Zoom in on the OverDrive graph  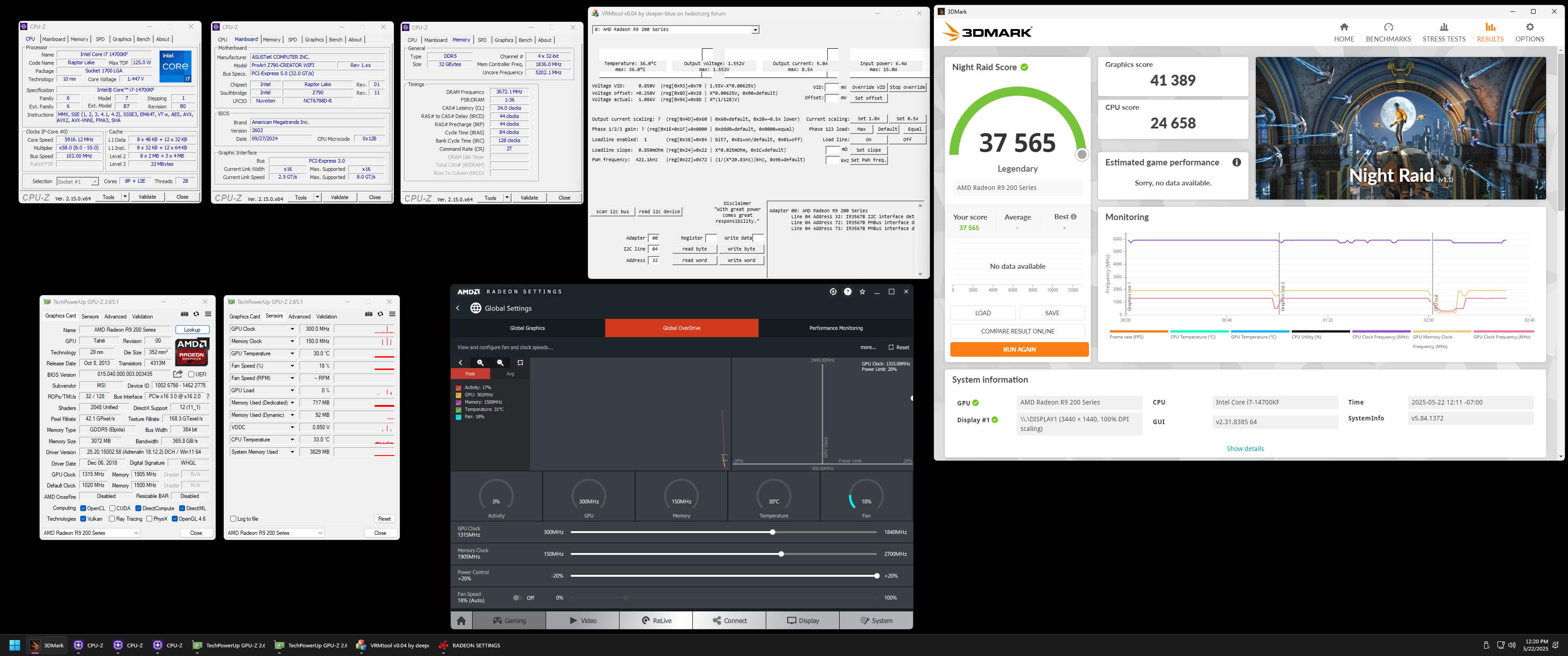pos(480,363)
